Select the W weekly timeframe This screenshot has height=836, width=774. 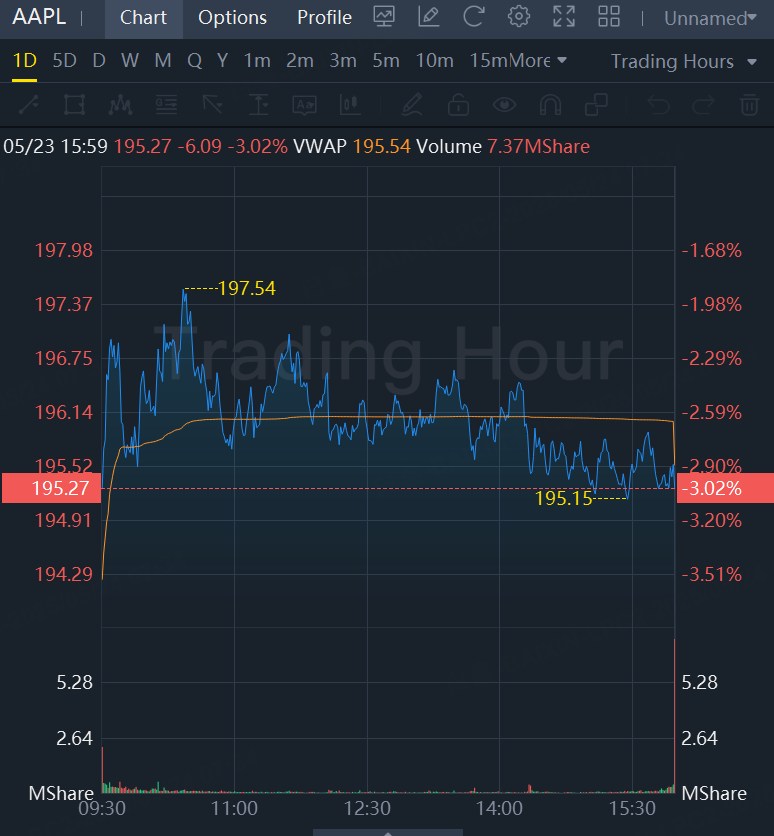click(x=130, y=60)
